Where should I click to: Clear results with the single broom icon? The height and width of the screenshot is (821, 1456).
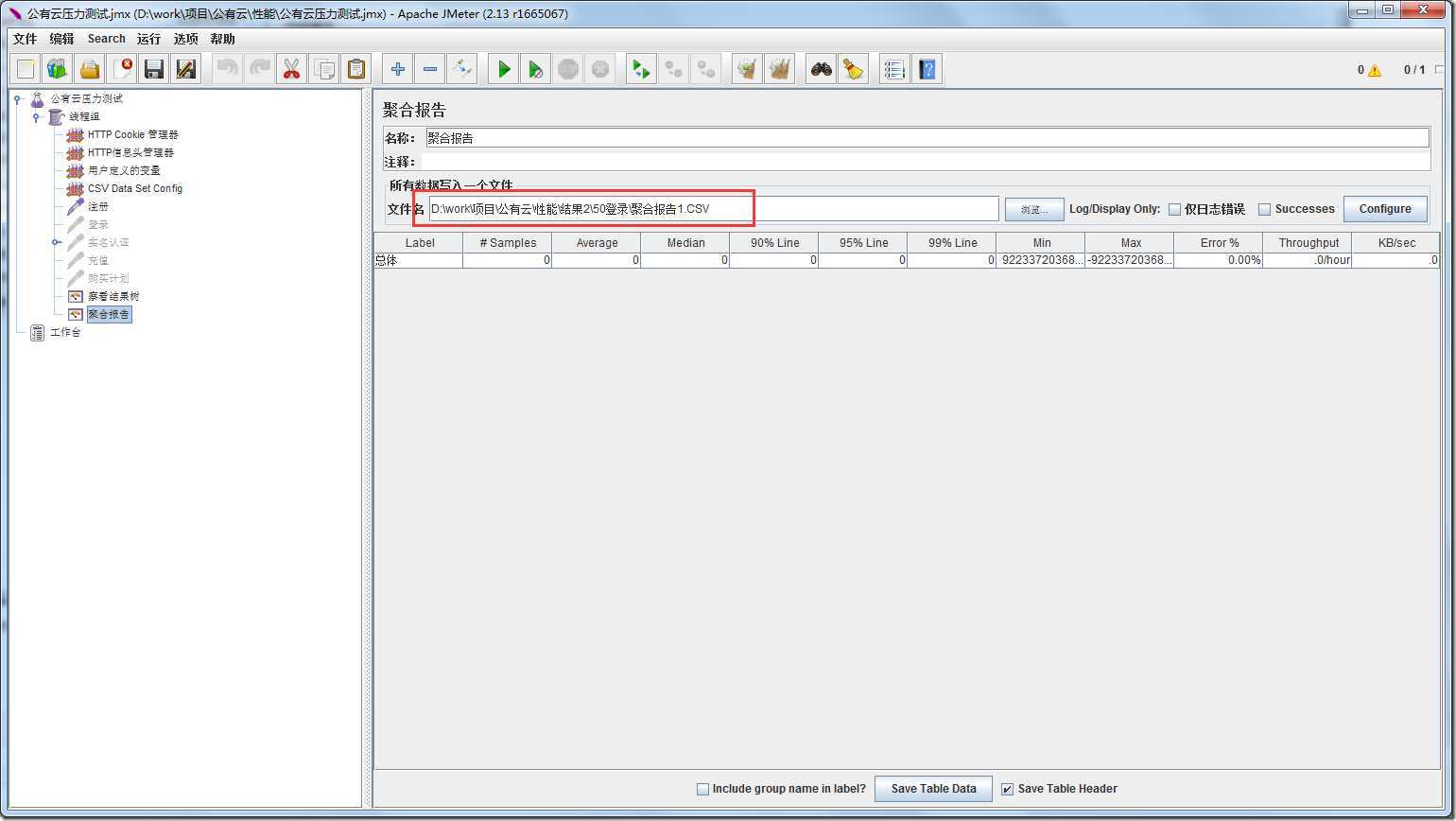click(748, 69)
